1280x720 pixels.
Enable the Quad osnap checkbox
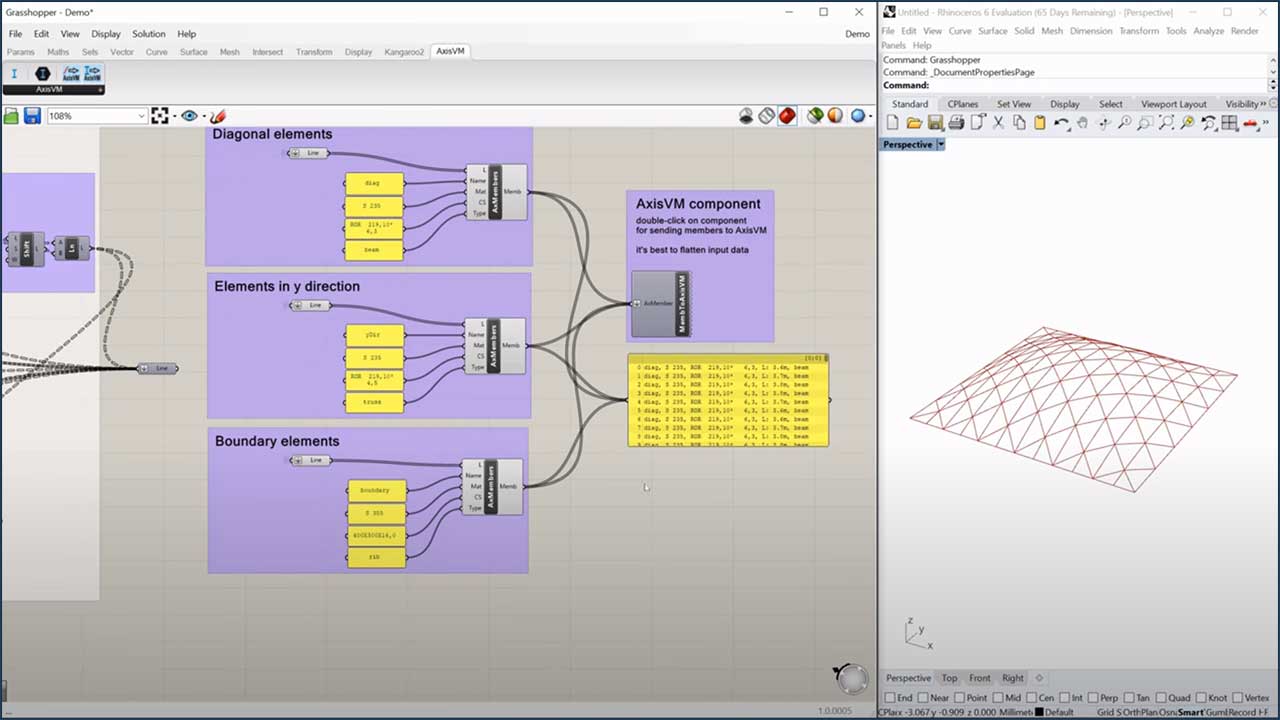click(1159, 697)
